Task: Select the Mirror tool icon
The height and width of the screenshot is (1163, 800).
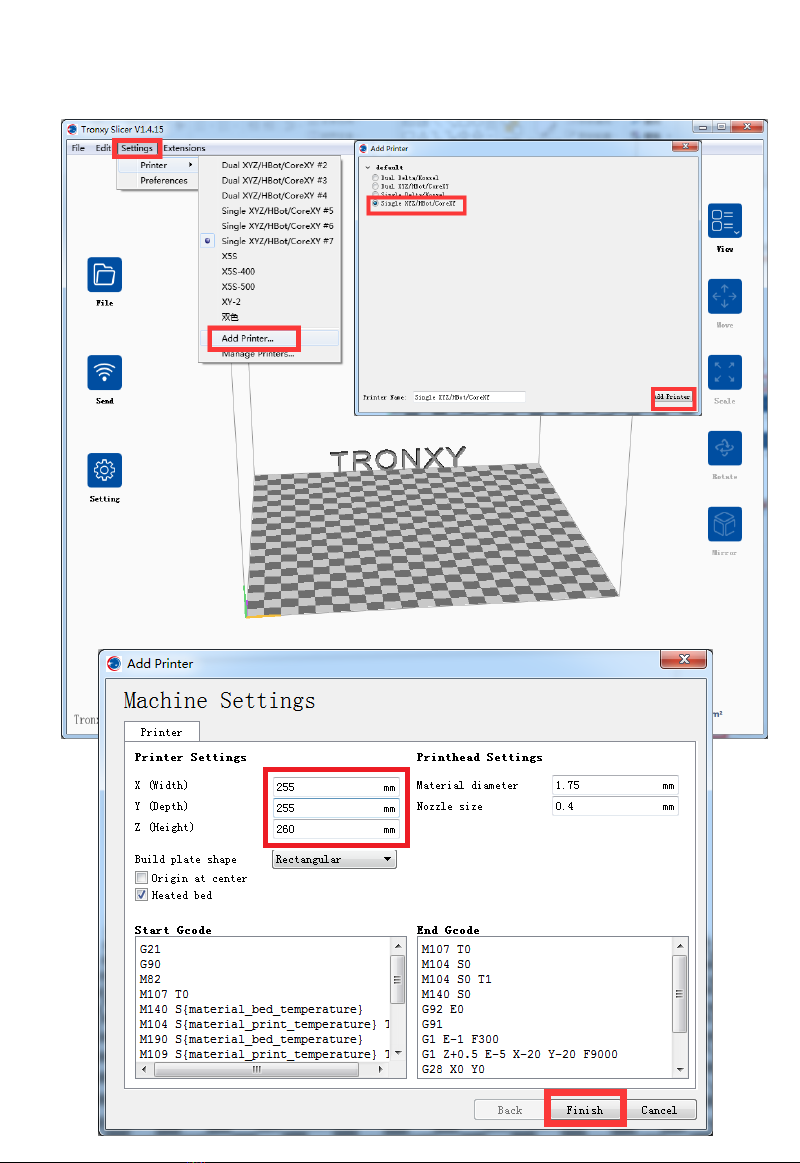Action: [724, 524]
